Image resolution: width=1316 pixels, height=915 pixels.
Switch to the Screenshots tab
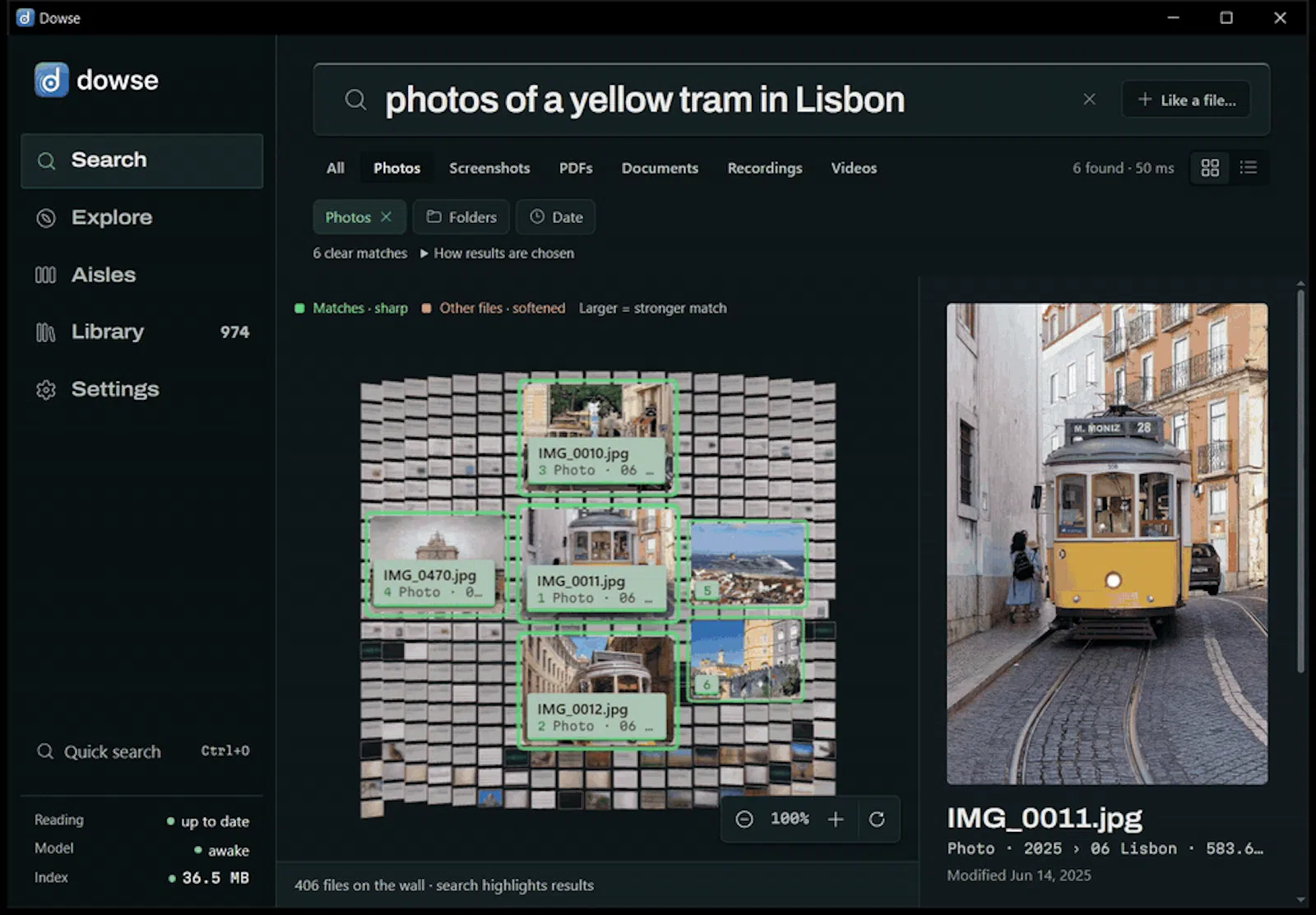point(489,168)
